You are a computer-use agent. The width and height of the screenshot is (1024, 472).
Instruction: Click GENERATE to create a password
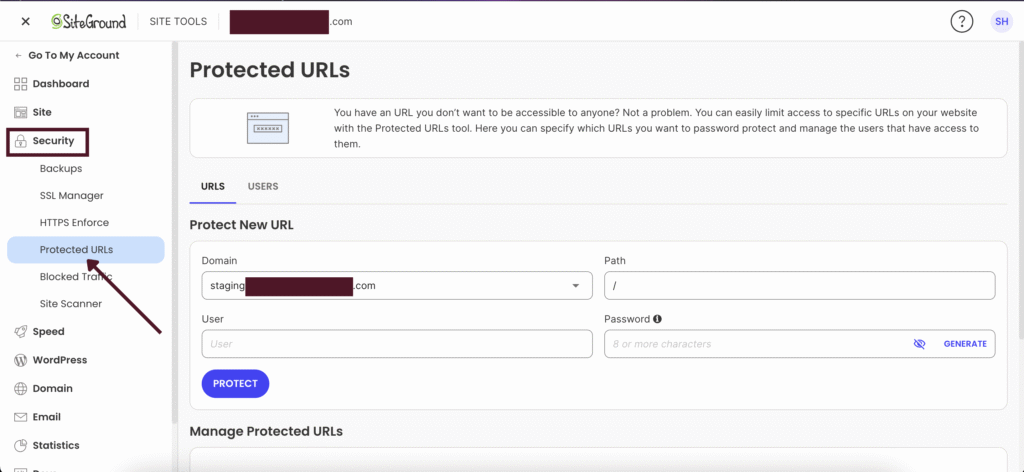click(965, 344)
